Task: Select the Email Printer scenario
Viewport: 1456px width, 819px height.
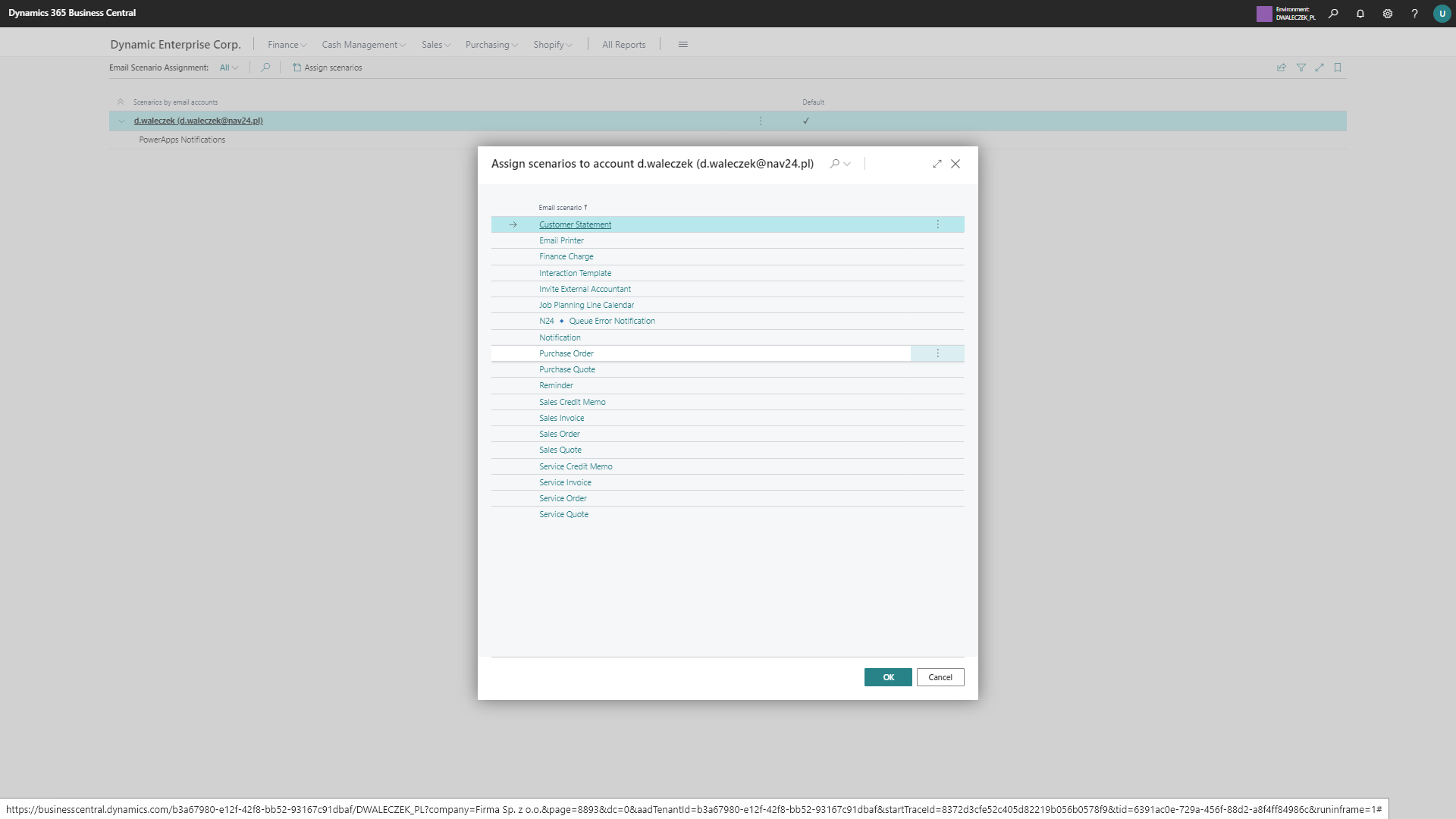Action: click(561, 240)
